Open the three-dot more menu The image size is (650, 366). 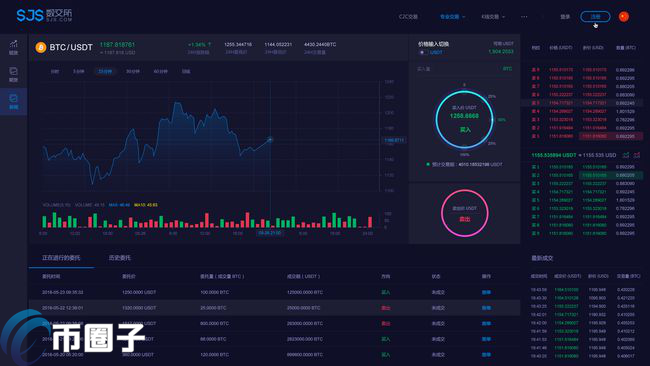point(524,17)
